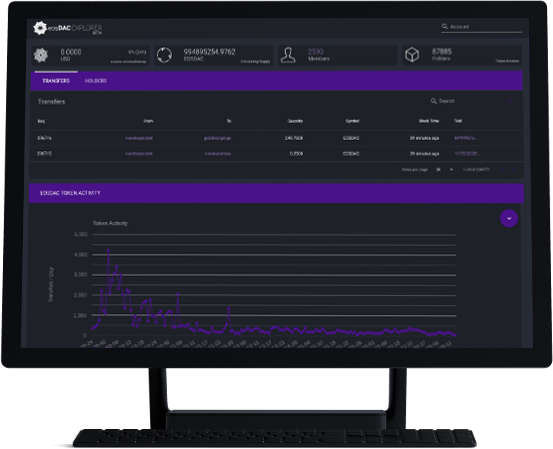Image resolution: width=553 pixels, height=449 pixels.
Task: Click the 87885 holders value
Action: click(442, 52)
